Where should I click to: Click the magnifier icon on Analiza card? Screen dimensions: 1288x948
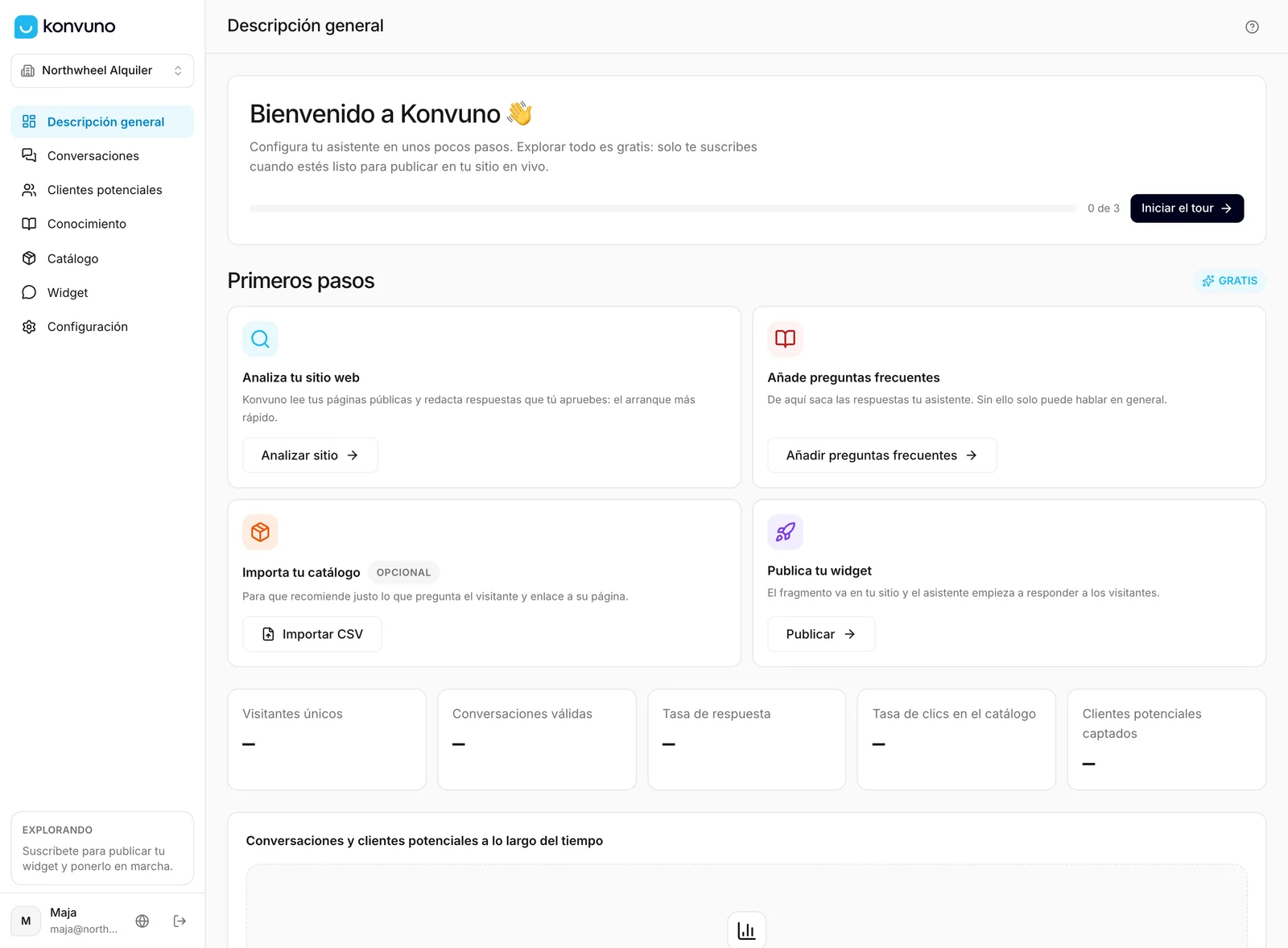tap(260, 339)
